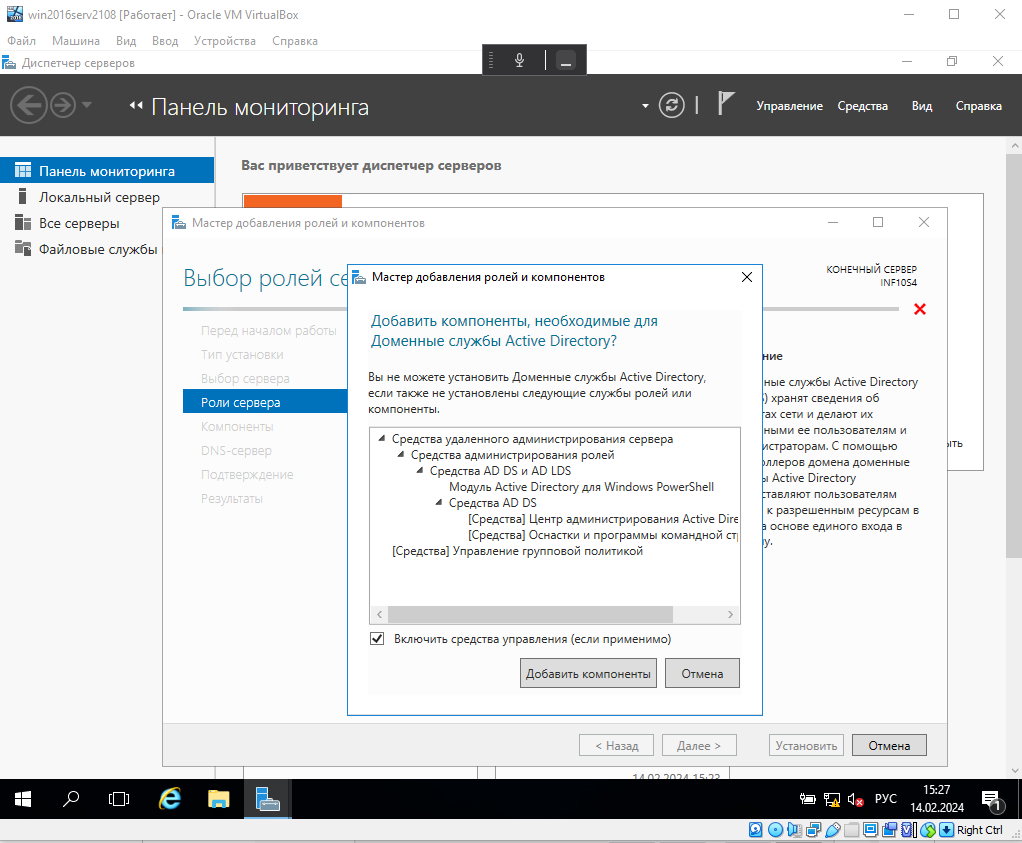Click Server Manager forward navigation arrow
Image resolution: width=1022 pixels, height=843 pixels.
coord(63,105)
